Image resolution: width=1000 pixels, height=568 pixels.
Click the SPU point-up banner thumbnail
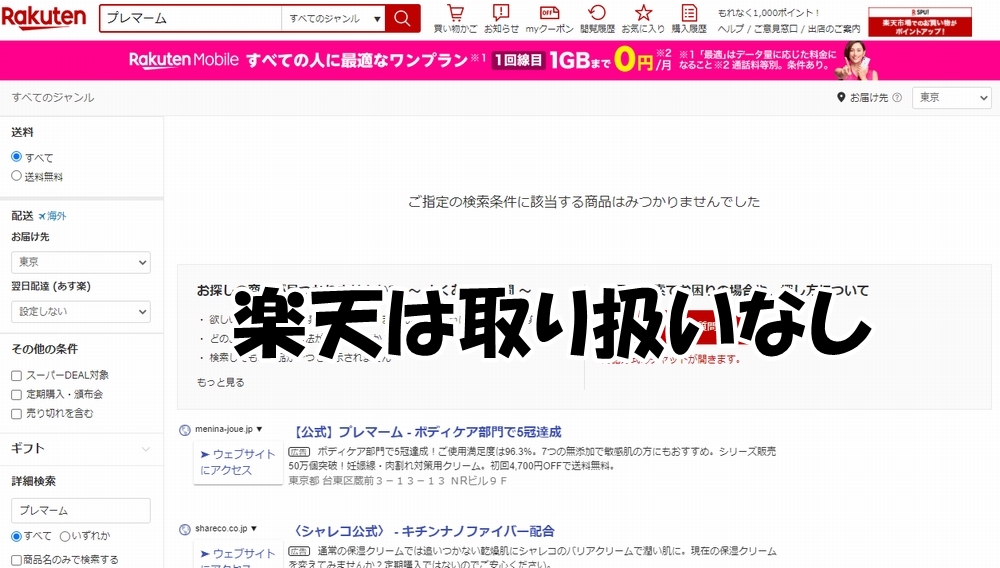tap(920, 22)
